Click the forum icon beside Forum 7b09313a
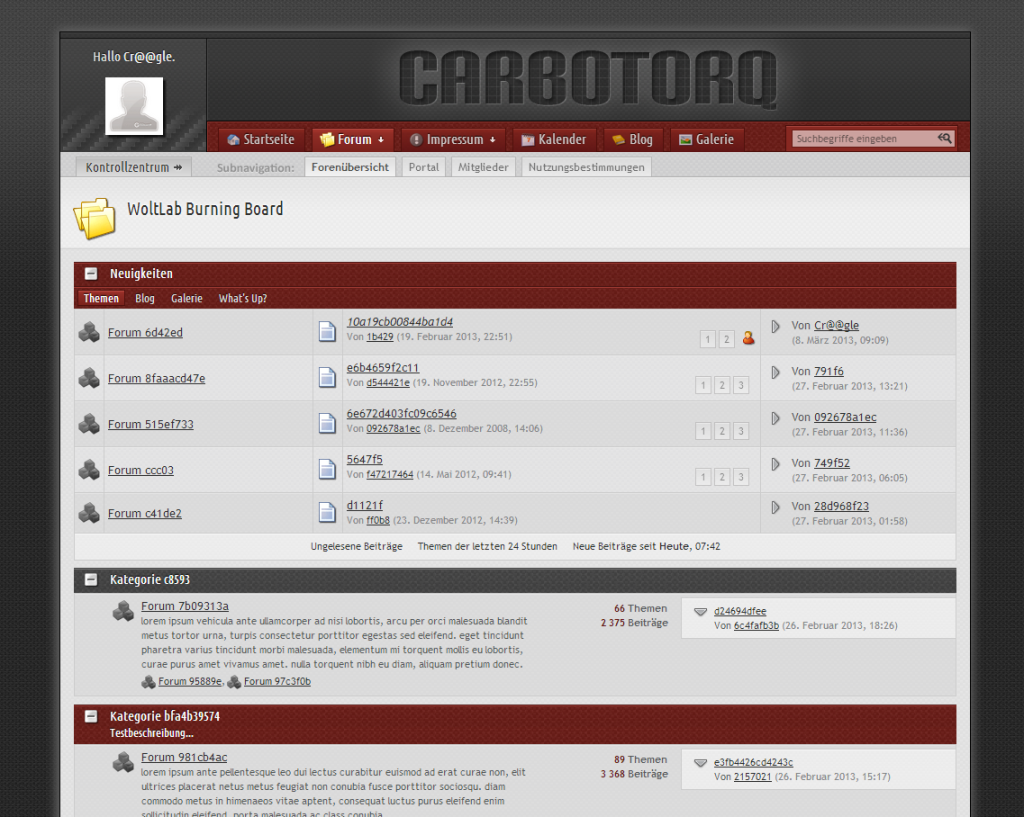 [x=123, y=611]
